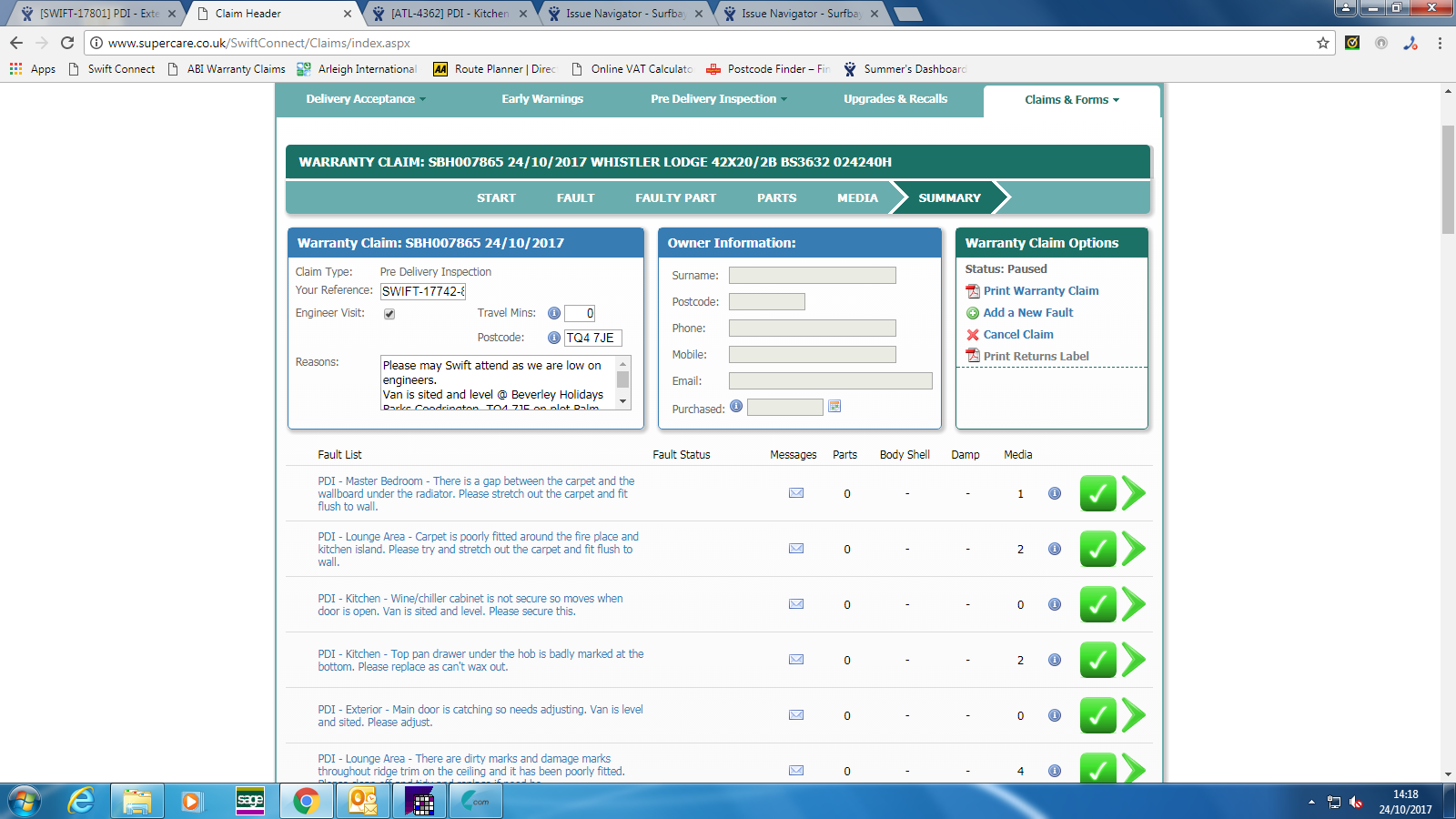Click green arrow for Kitchen wine chiller fault
The width and height of the screenshot is (1456, 819).
coord(1133,604)
